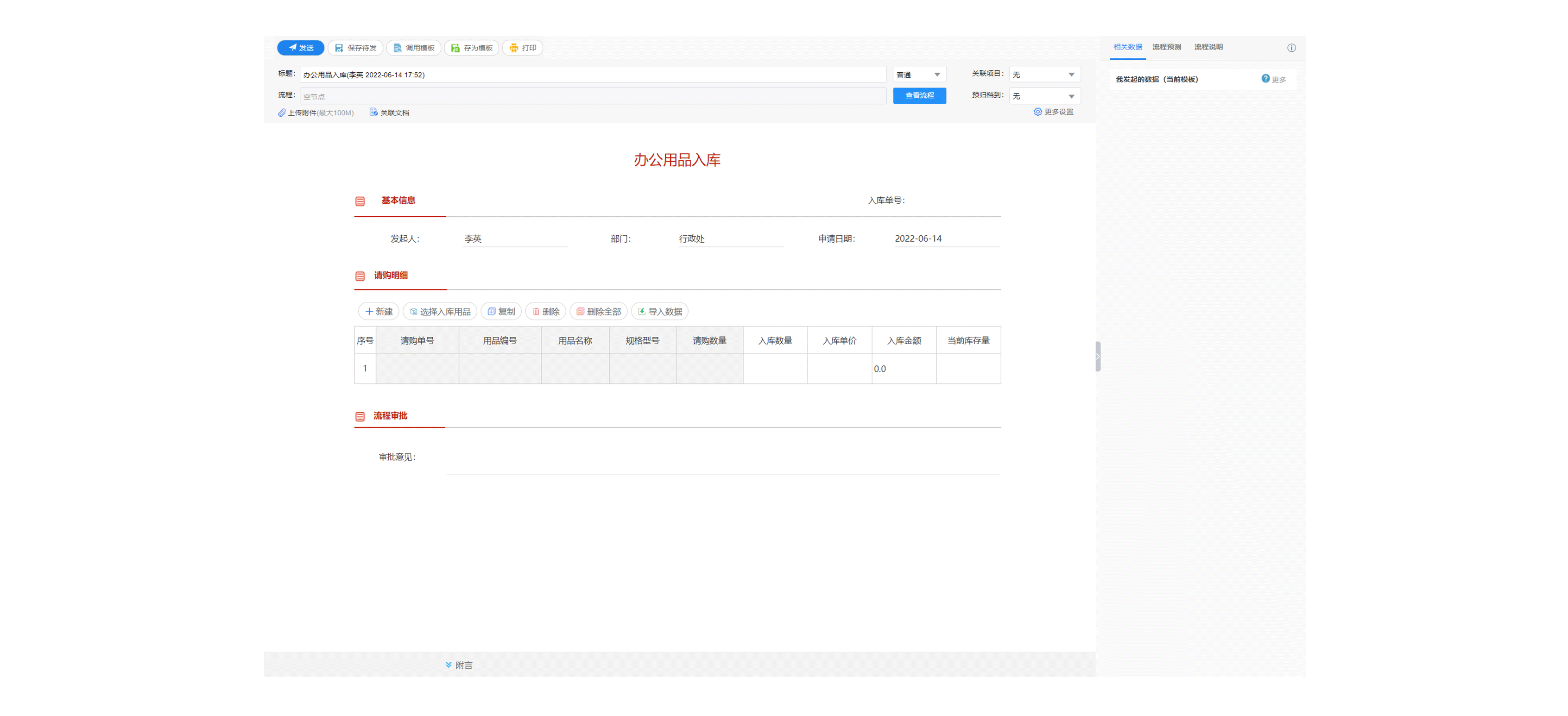
Task: Collapse the right side panel handle
Action: 1098,357
